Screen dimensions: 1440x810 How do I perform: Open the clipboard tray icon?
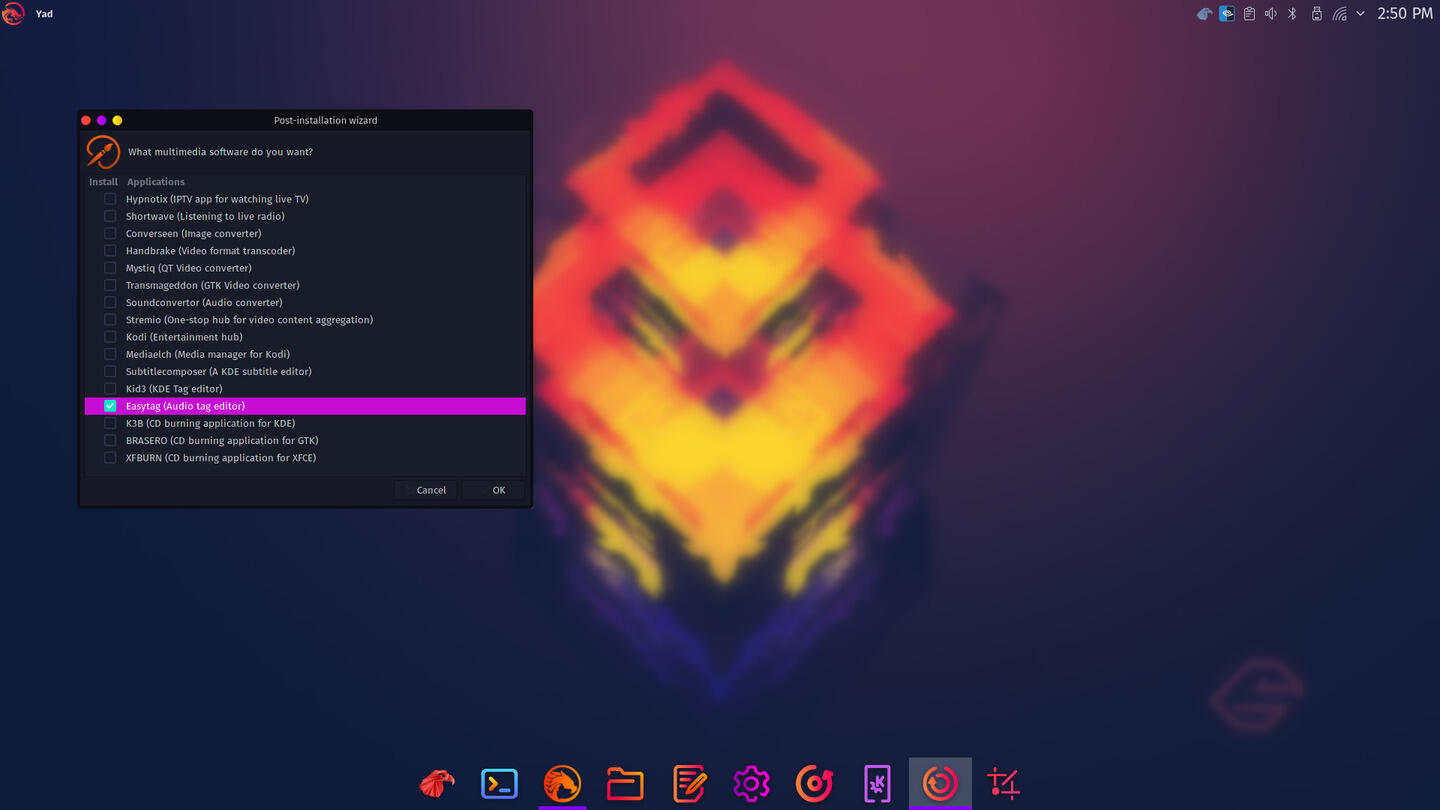click(1249, 14)
